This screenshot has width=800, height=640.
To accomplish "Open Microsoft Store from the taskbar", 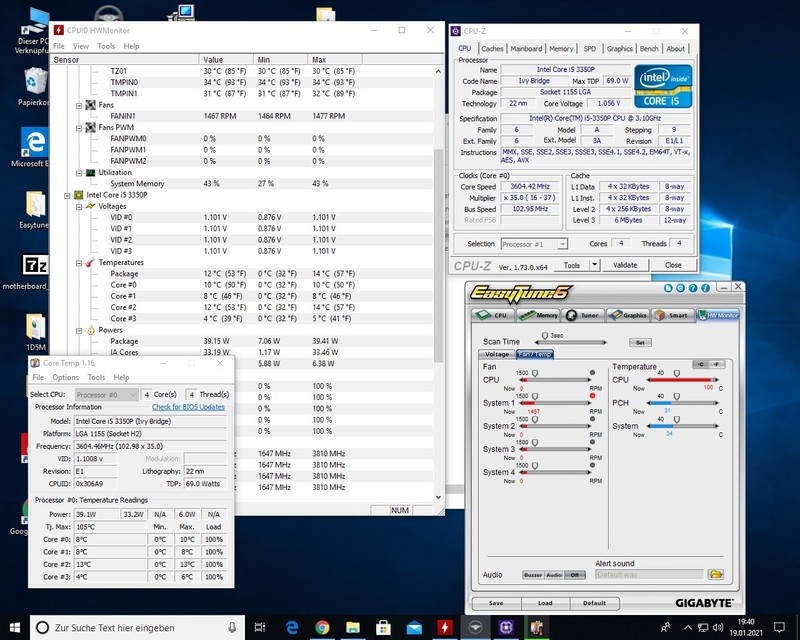I will tap(383, 627).
